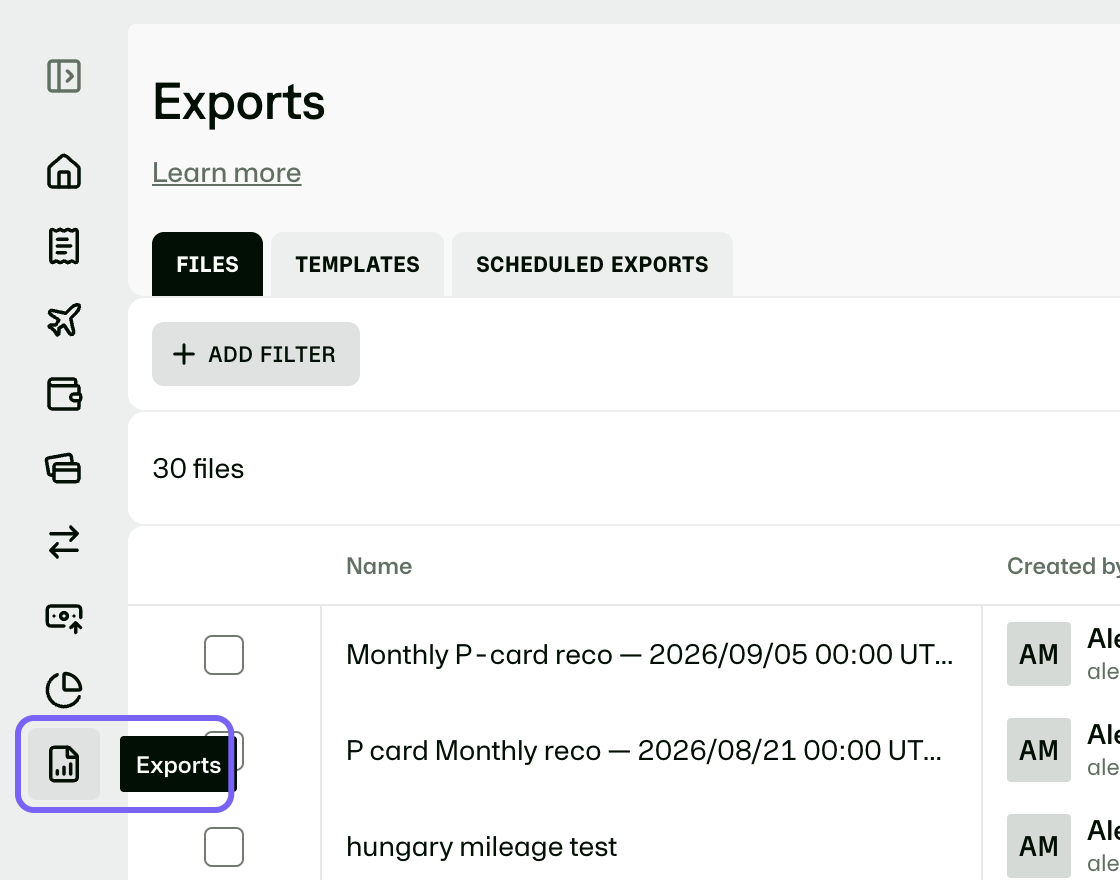Open the pie chart icon
Image resolution: width=1120 pixels, height=880 pixels.
tap(64, 690)
